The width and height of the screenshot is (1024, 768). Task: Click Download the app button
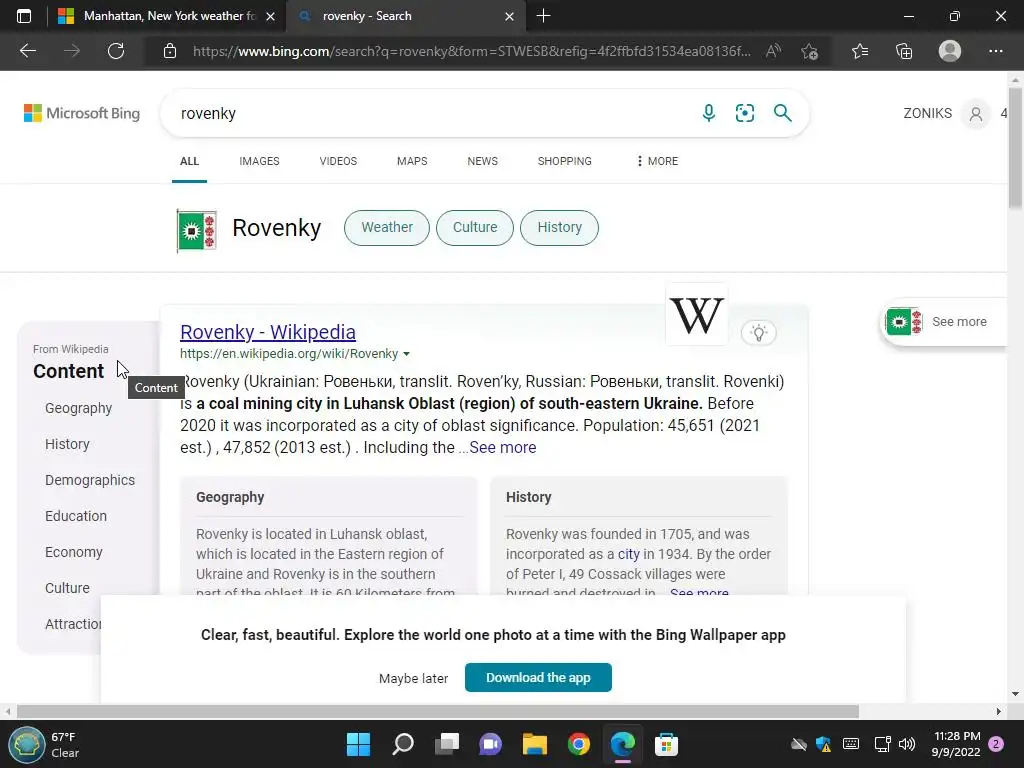(x=538, y=677)
